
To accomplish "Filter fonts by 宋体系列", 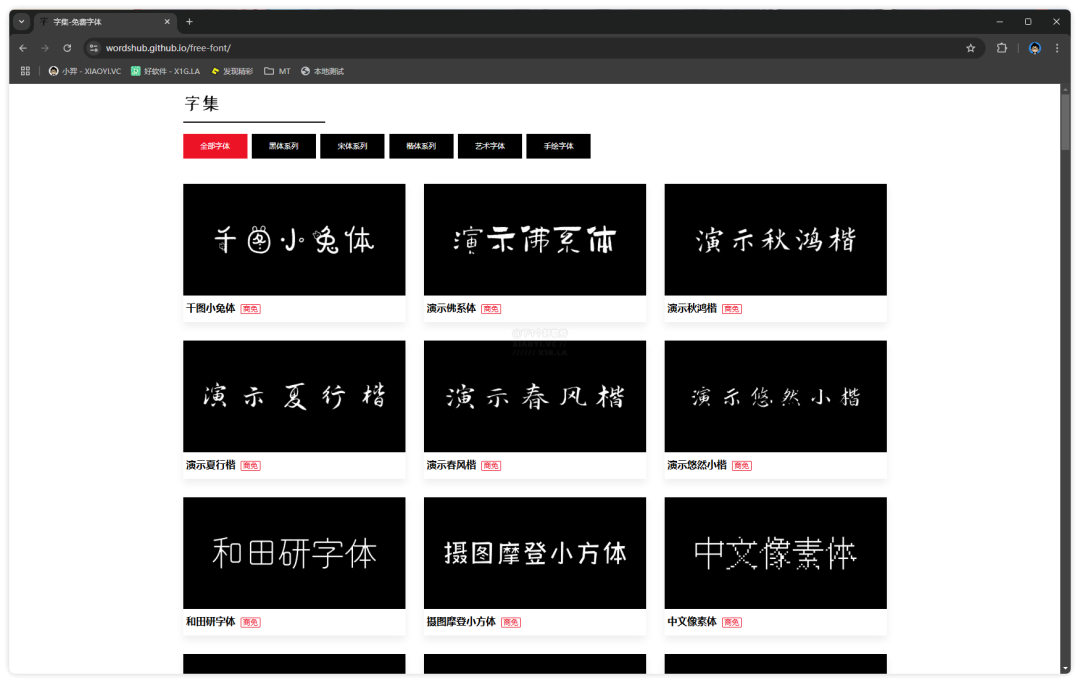I will [x=352, y=146].
